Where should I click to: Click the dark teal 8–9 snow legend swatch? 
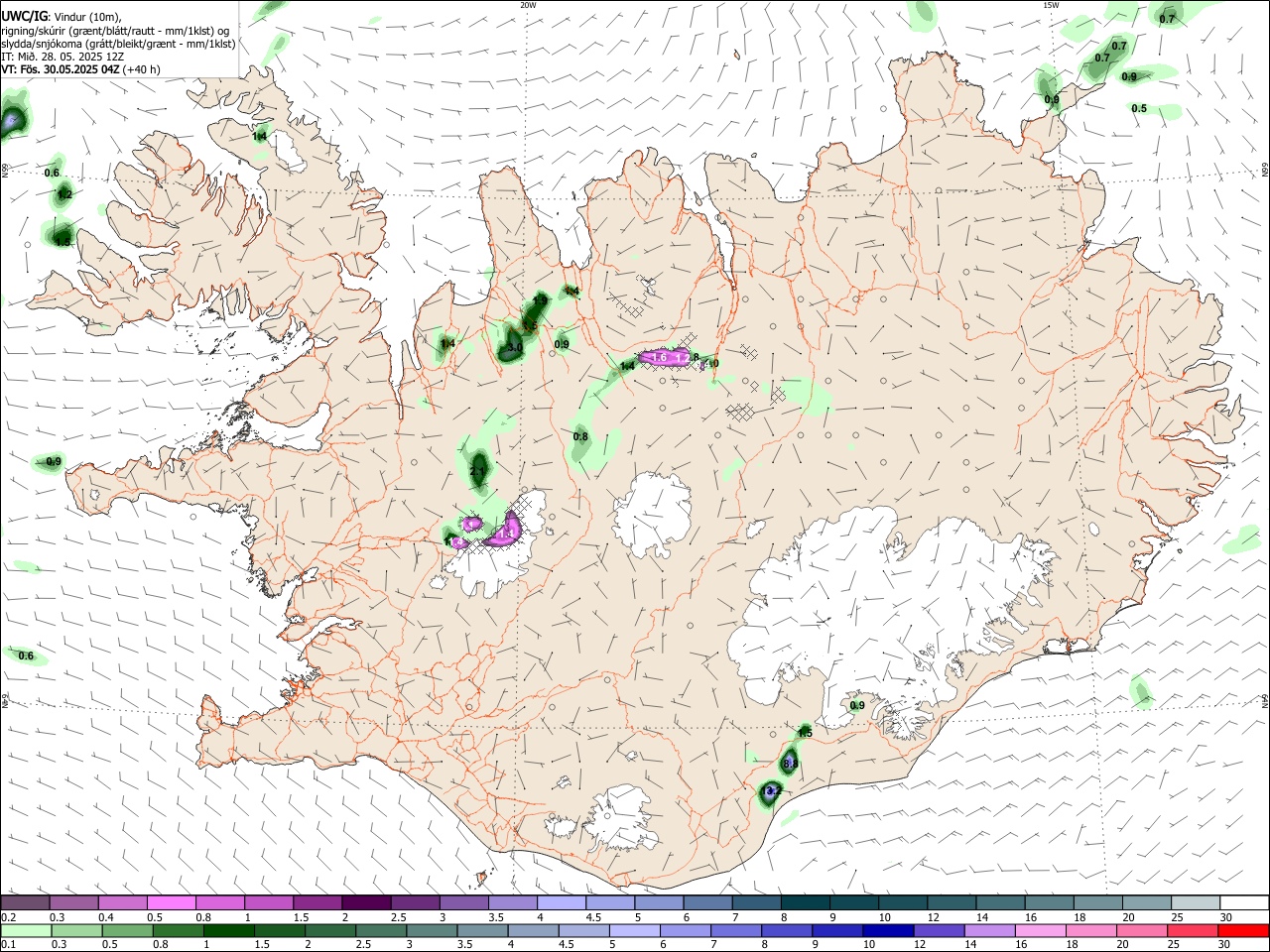[x=806, y=902]
